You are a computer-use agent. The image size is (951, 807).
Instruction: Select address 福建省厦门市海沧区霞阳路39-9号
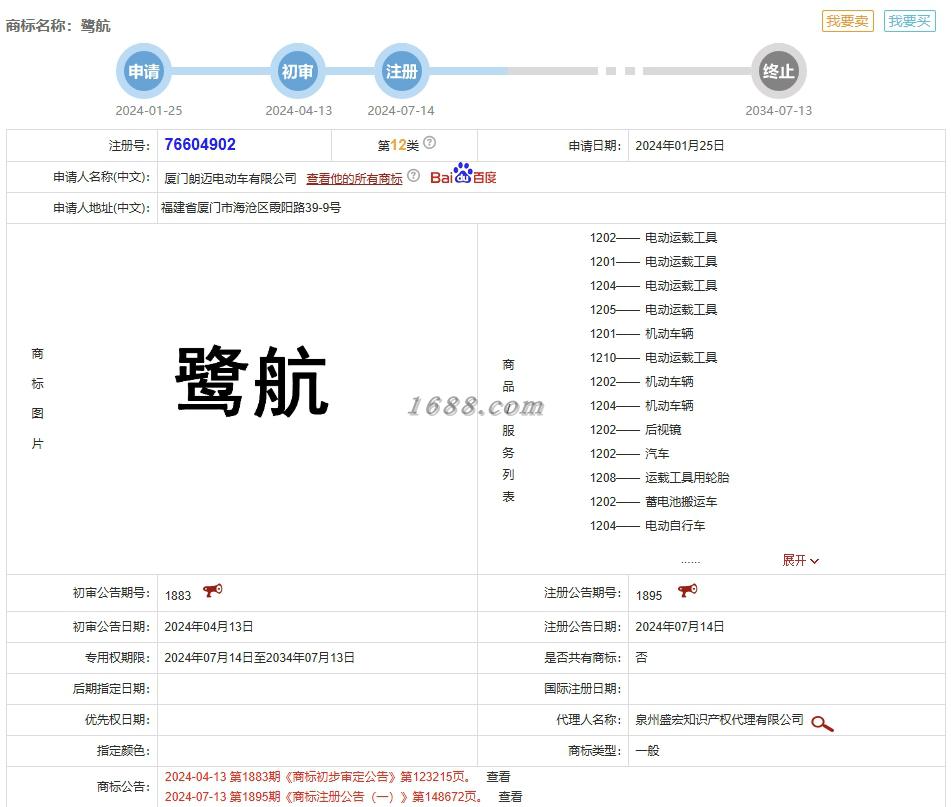pos(250,207)
